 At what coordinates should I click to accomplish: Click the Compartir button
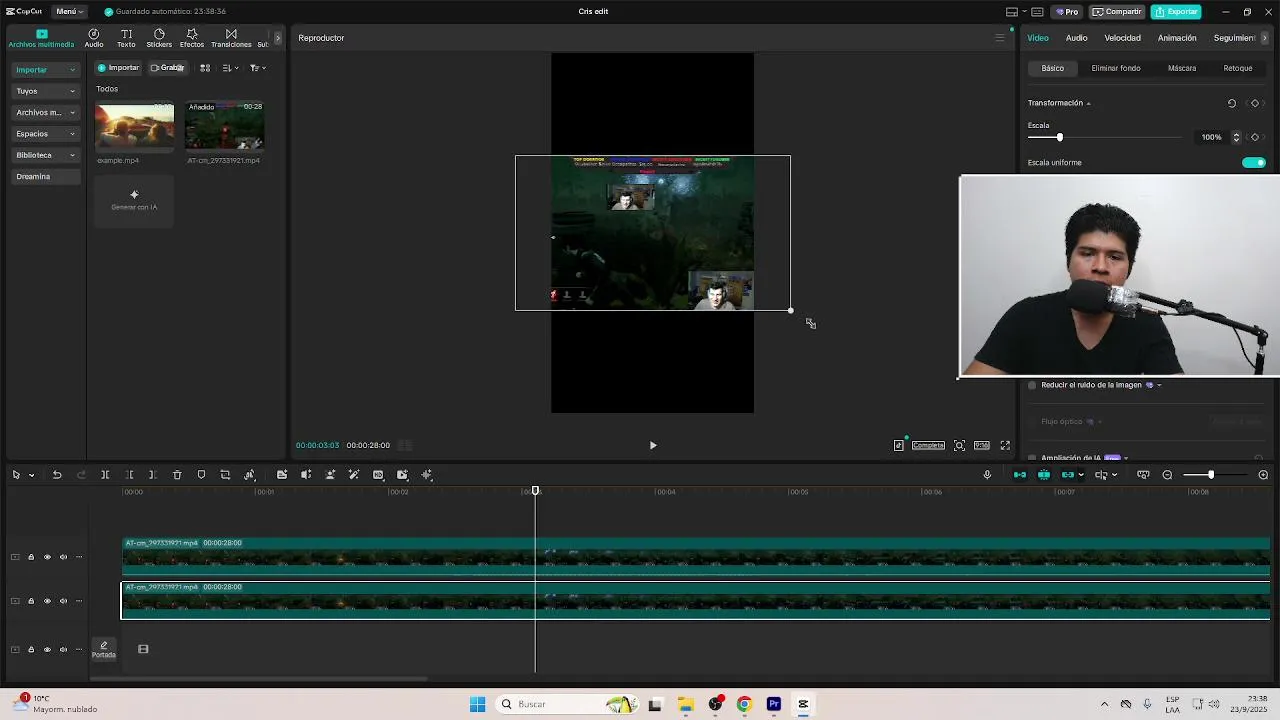pyautogui.click(x=1117, y=12)
